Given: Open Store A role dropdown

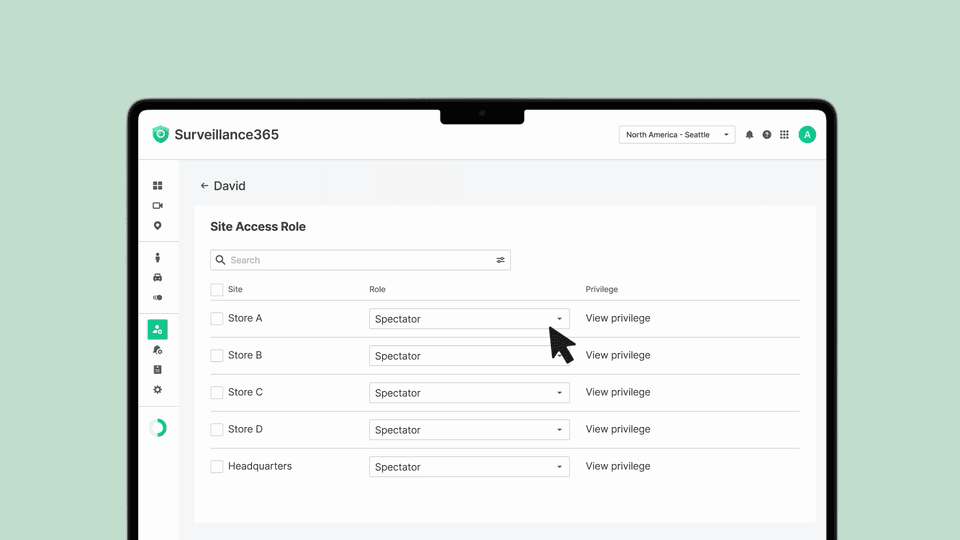Looking at the screenshot, I should 469,319.
